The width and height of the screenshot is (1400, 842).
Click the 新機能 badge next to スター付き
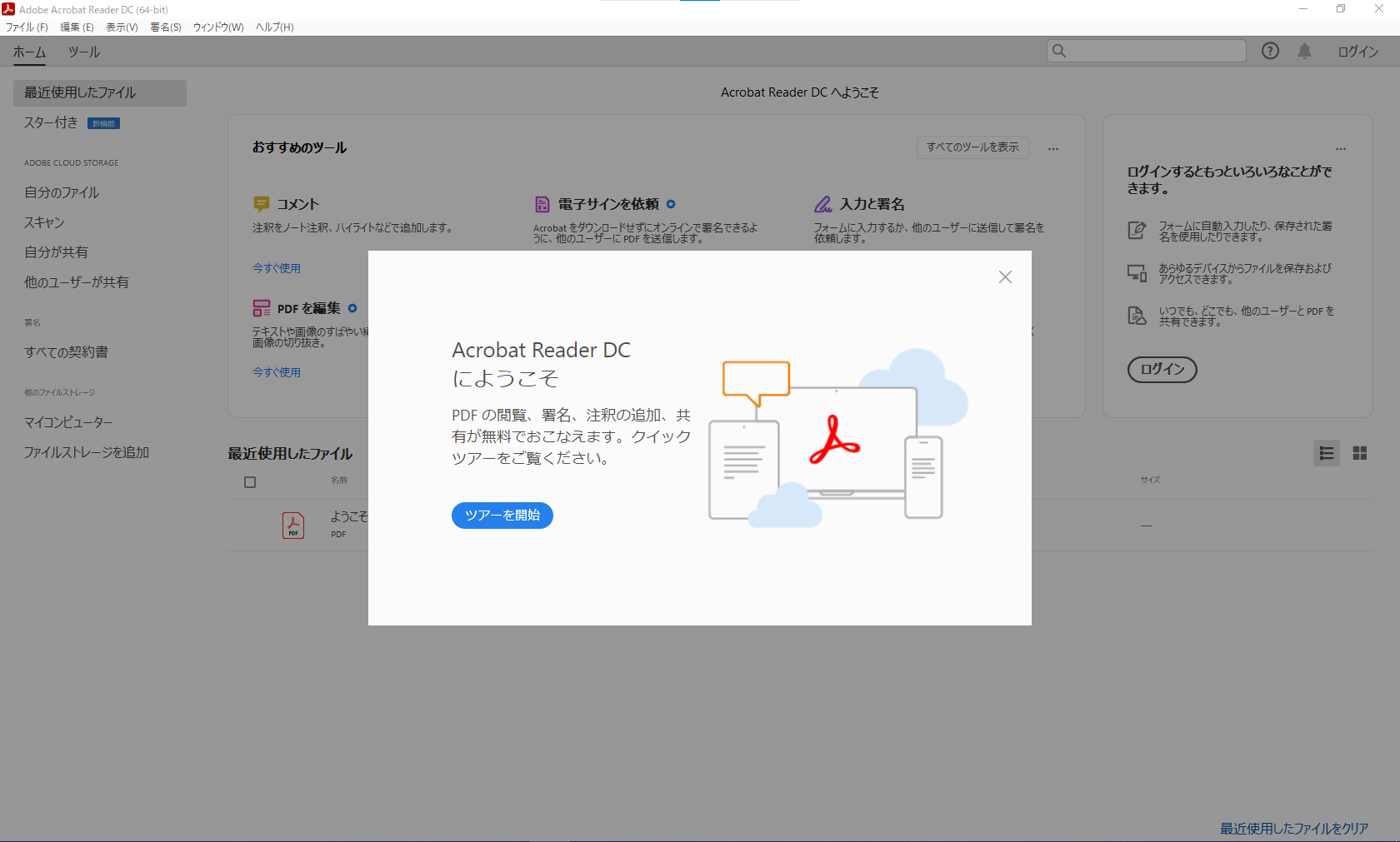tap(104, 123)
